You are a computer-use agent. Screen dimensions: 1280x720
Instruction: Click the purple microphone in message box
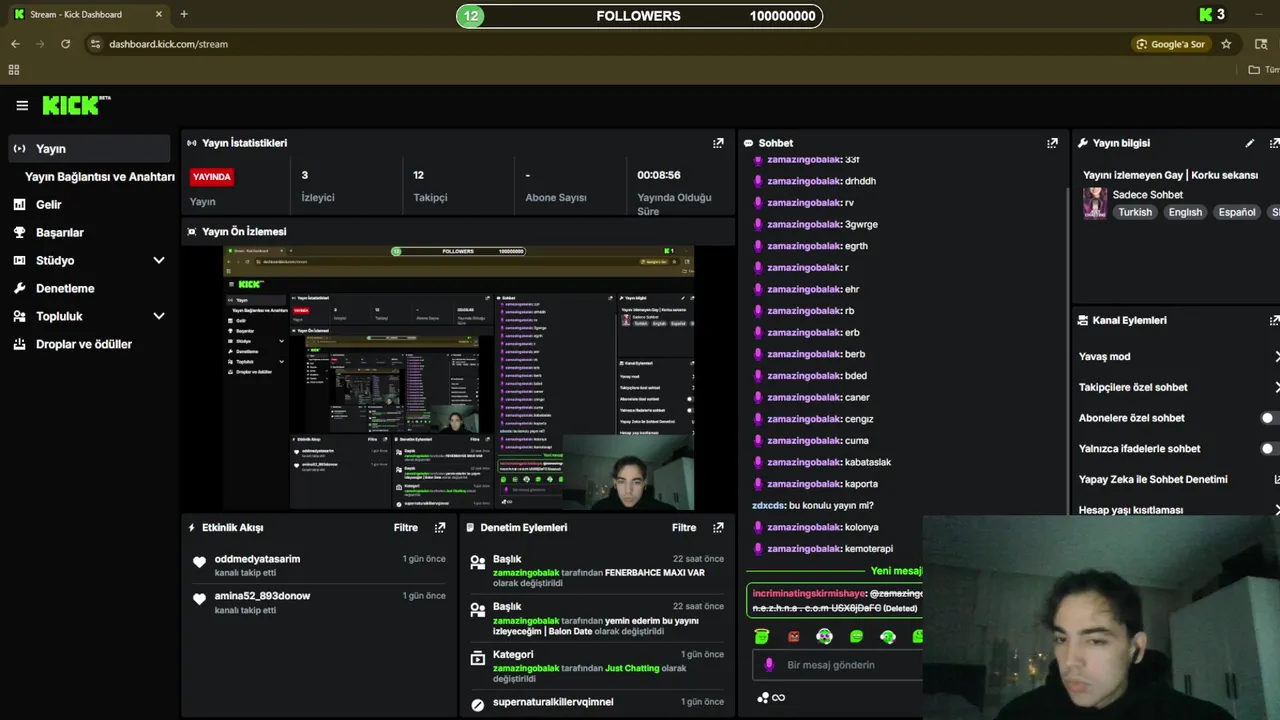click(769, 665)
